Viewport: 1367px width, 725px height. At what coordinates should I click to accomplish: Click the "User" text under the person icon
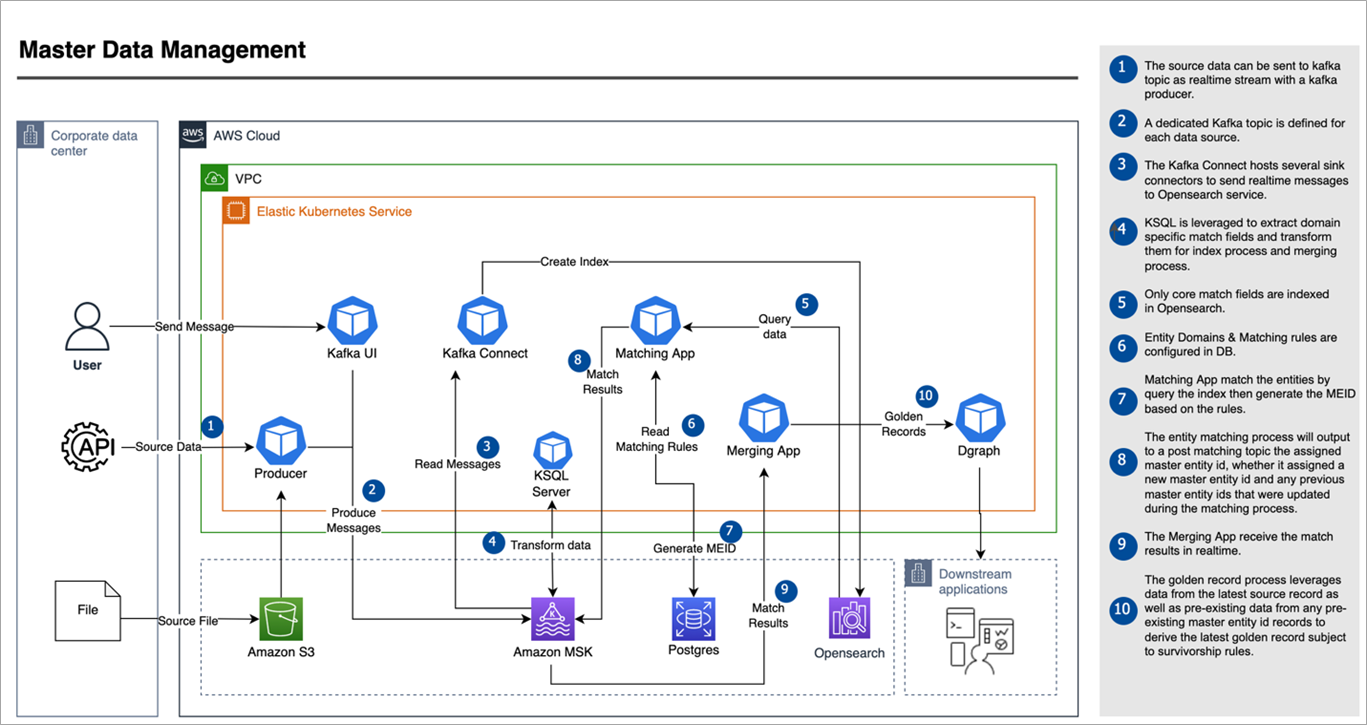[87, 365]
